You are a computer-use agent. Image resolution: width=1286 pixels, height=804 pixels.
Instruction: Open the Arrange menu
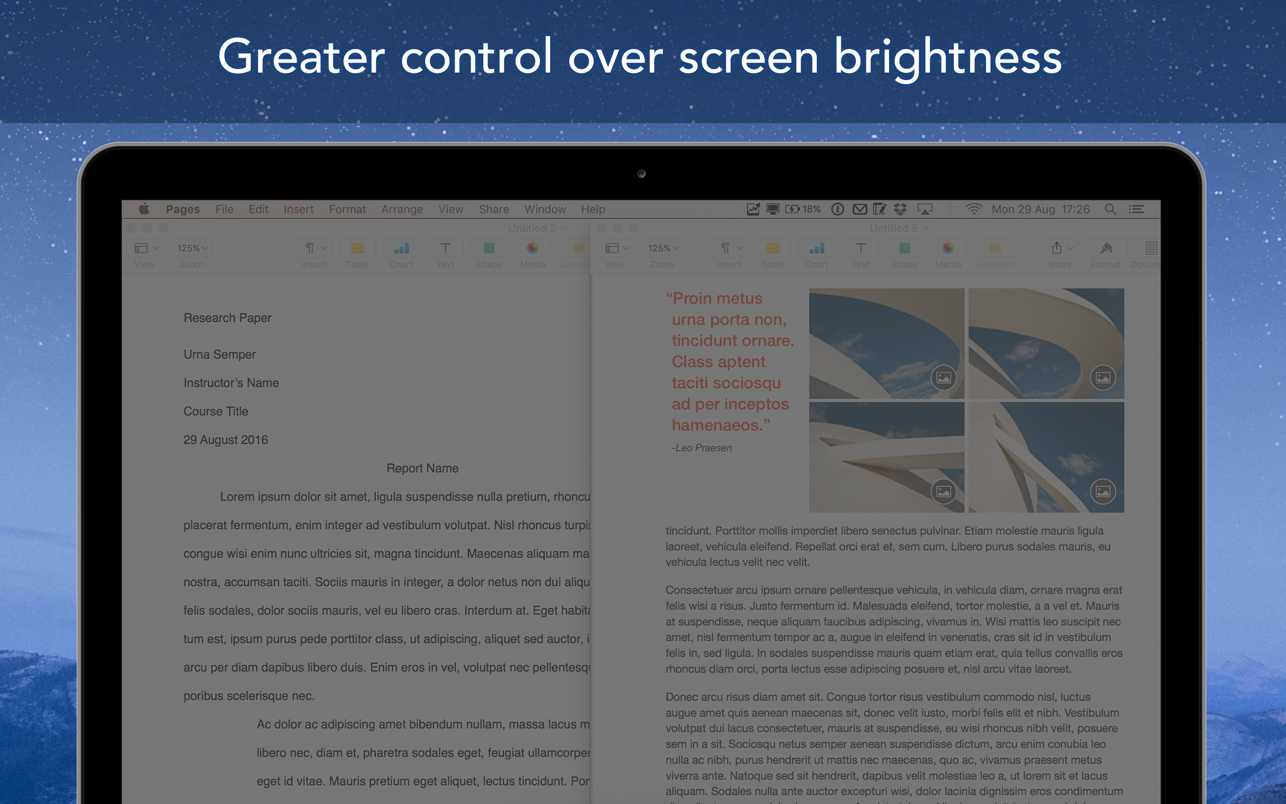click(402, 210)
